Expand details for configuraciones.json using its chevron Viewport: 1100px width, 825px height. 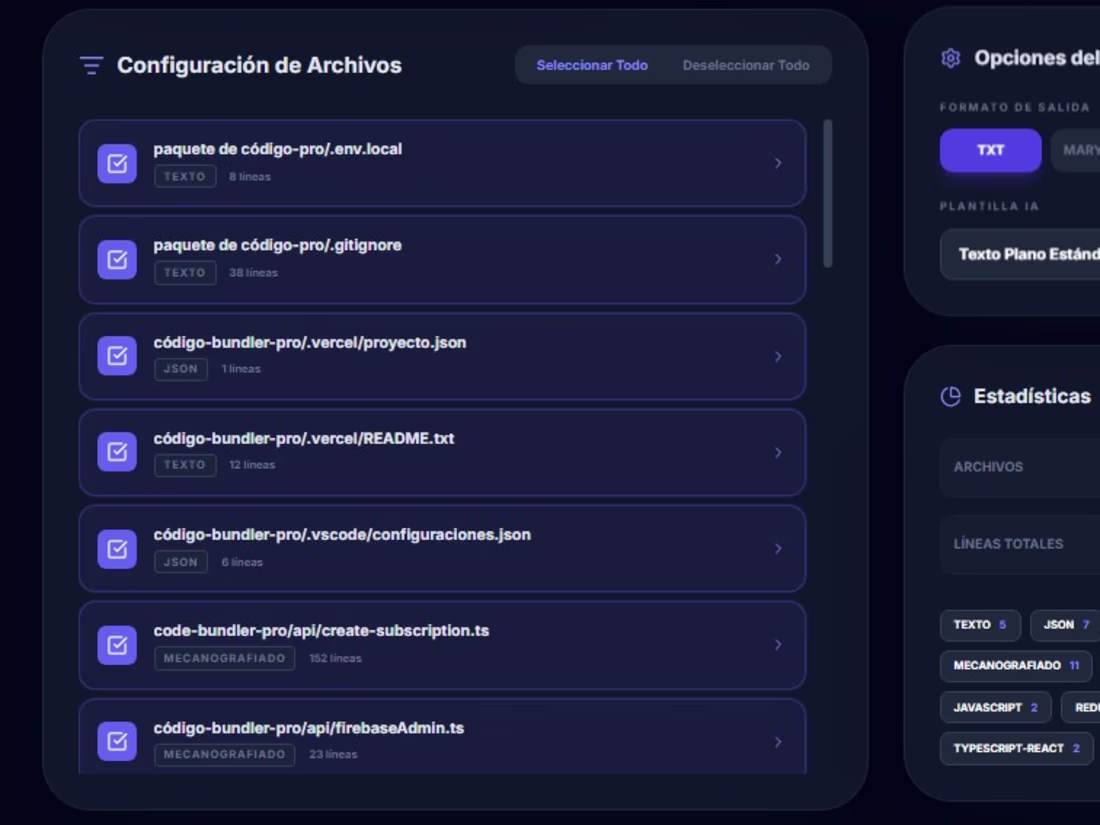click(778, 548)
